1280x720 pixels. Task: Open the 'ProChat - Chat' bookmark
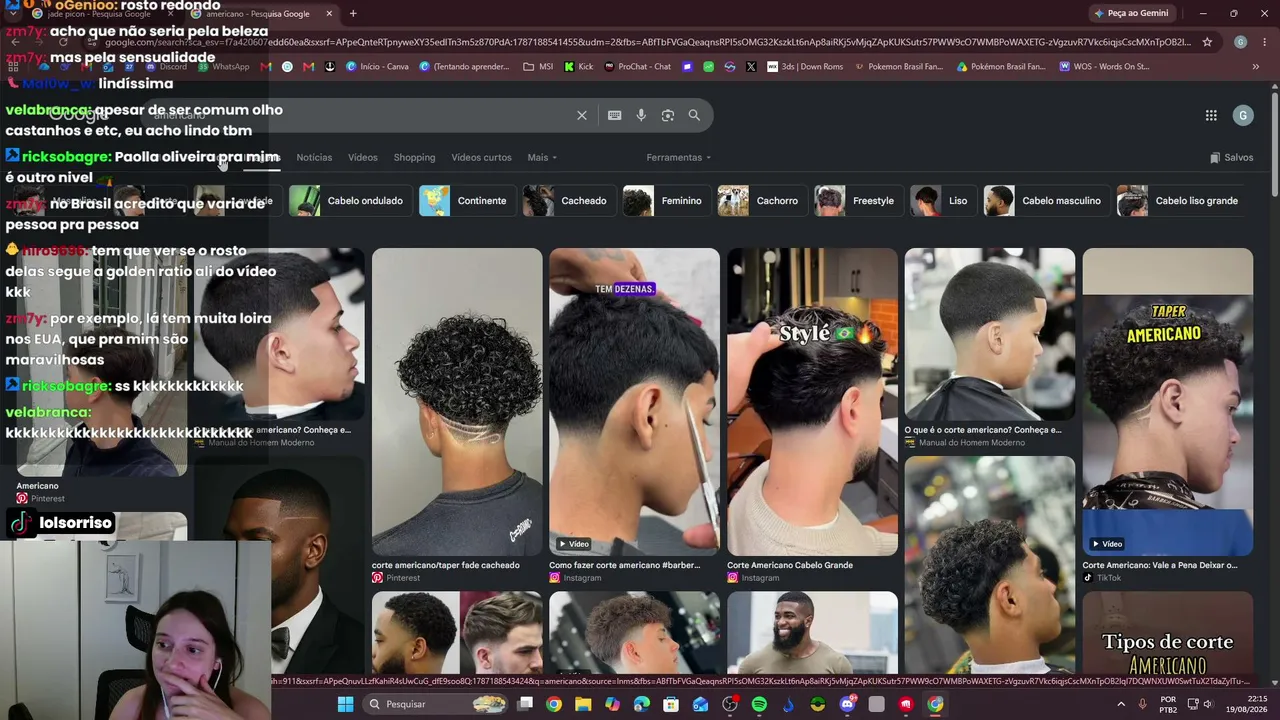(x=636, y=67)
